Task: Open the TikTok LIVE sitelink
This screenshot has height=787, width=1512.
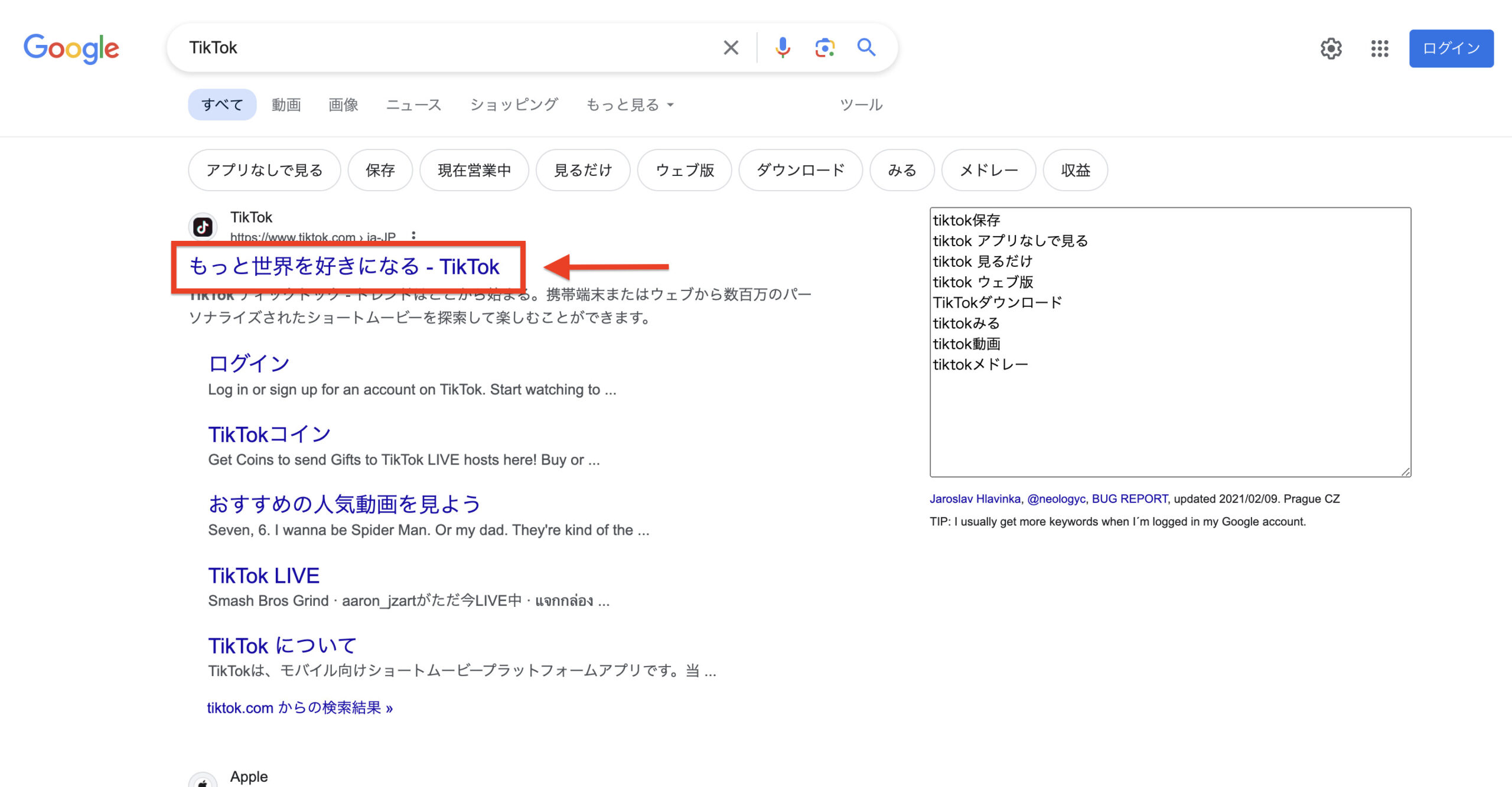Action: (263, 576)
